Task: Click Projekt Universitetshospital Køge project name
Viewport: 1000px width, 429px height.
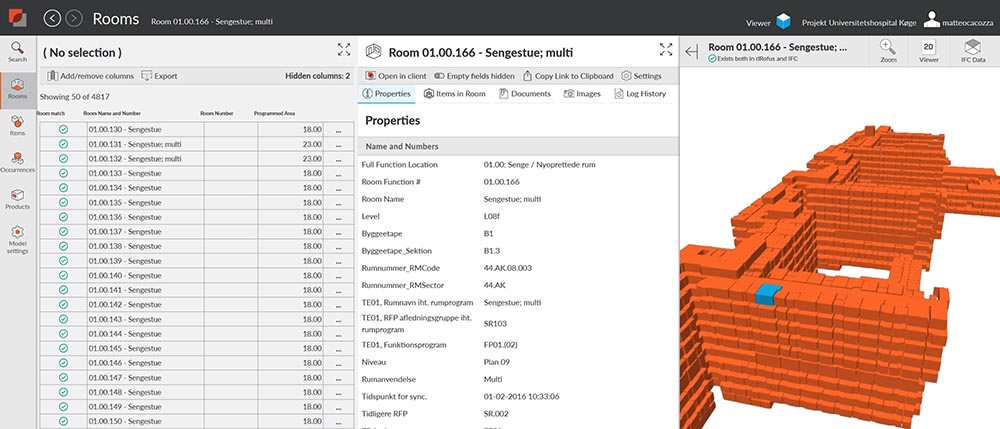Action: click(859, 23)
